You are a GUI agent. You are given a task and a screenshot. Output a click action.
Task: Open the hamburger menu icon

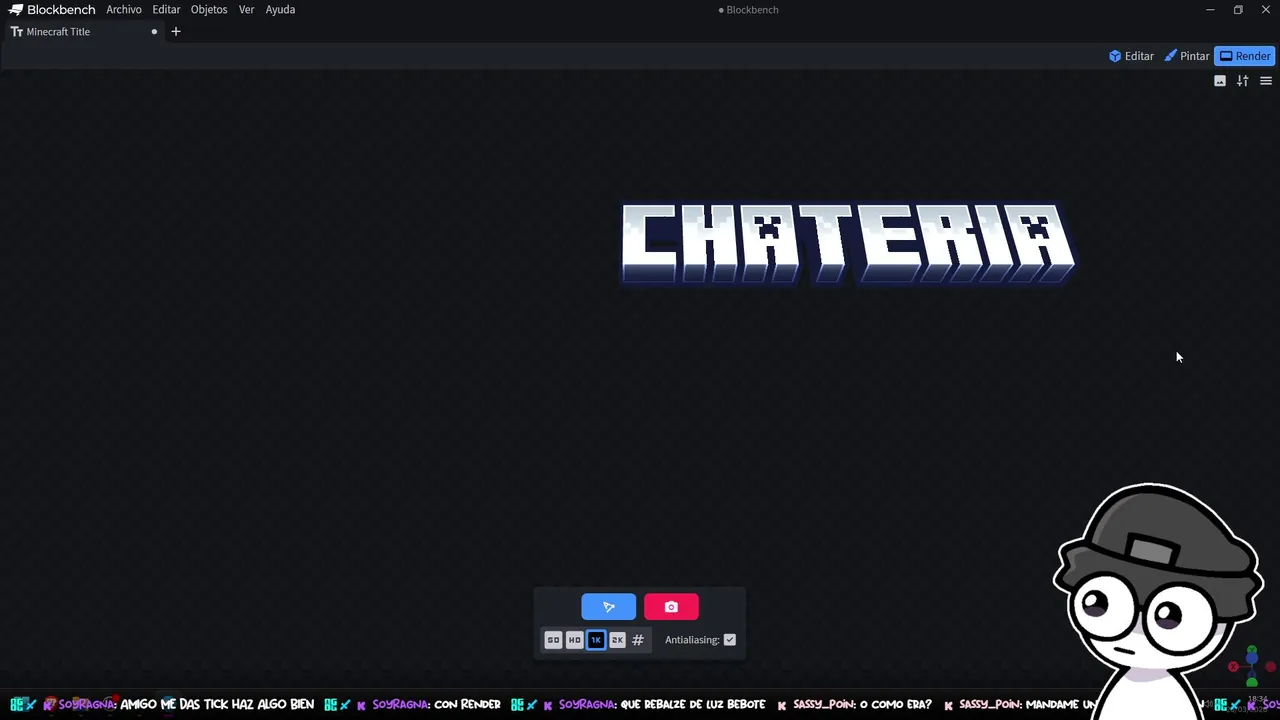point(1265,81)
